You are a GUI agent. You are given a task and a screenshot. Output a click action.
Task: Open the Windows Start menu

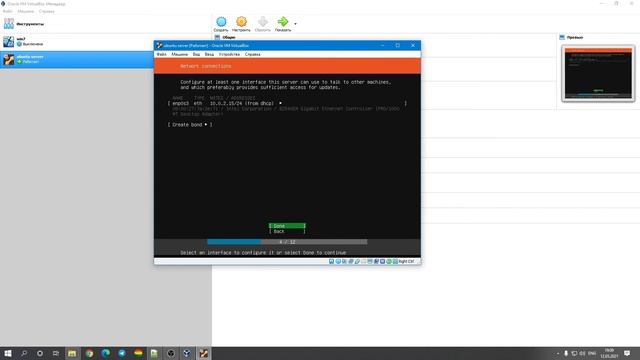pyautogui.click(x=8, y=353)
